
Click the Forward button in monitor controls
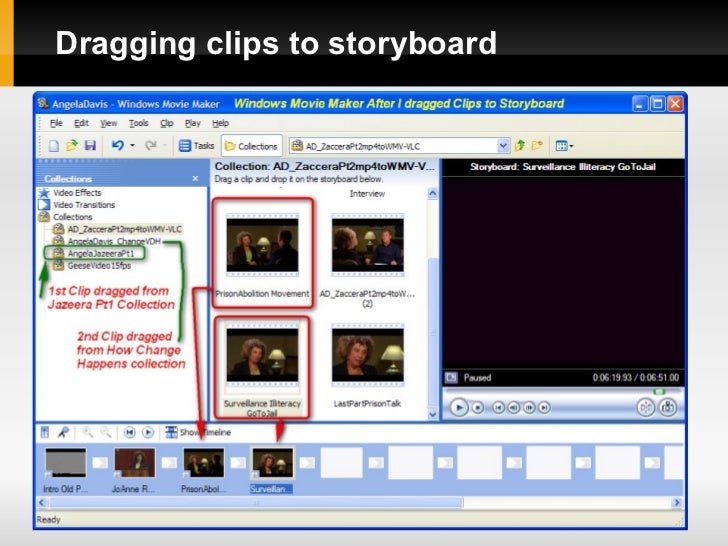[544, 408]
